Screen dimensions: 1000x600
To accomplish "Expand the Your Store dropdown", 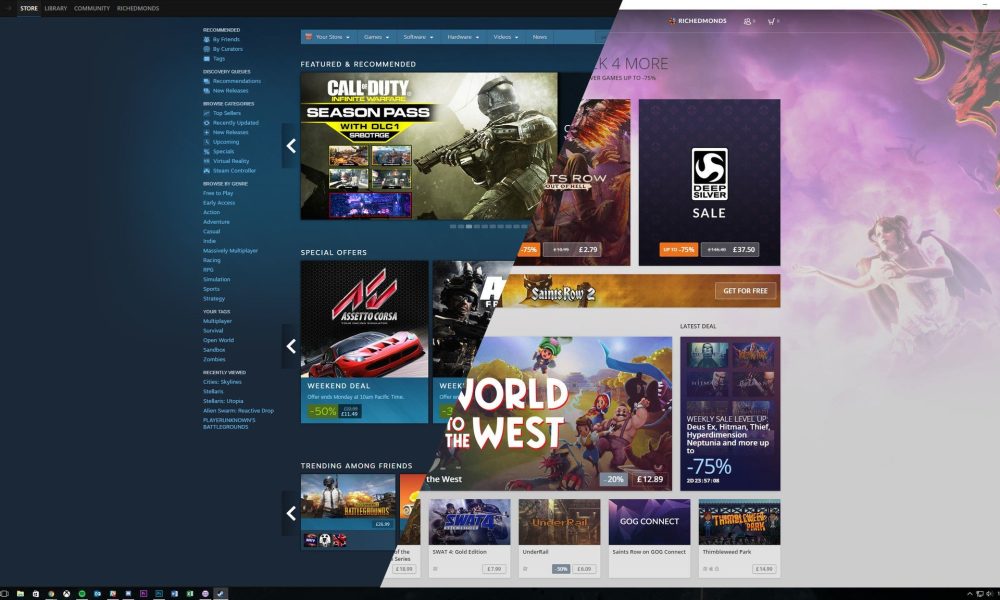I will 328,37.
